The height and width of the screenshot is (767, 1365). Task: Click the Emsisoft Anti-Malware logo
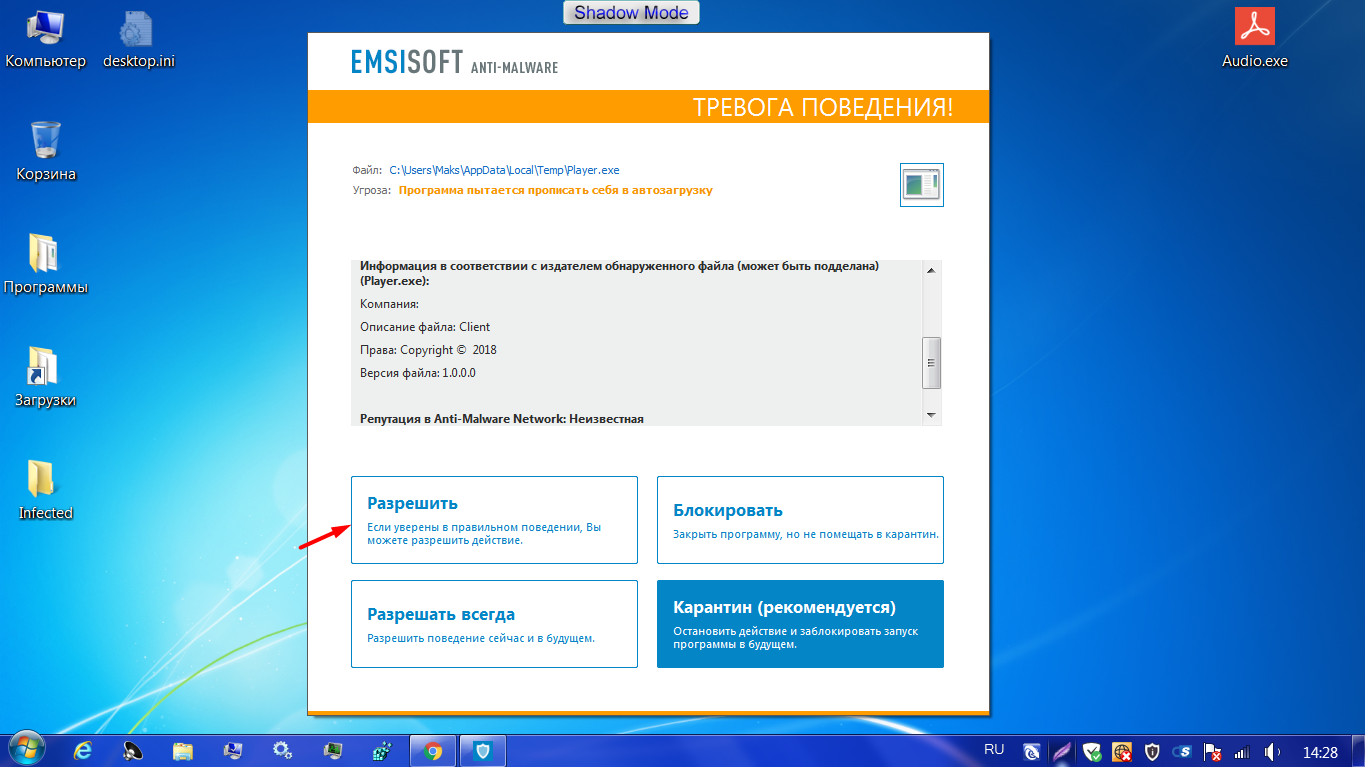454,62
